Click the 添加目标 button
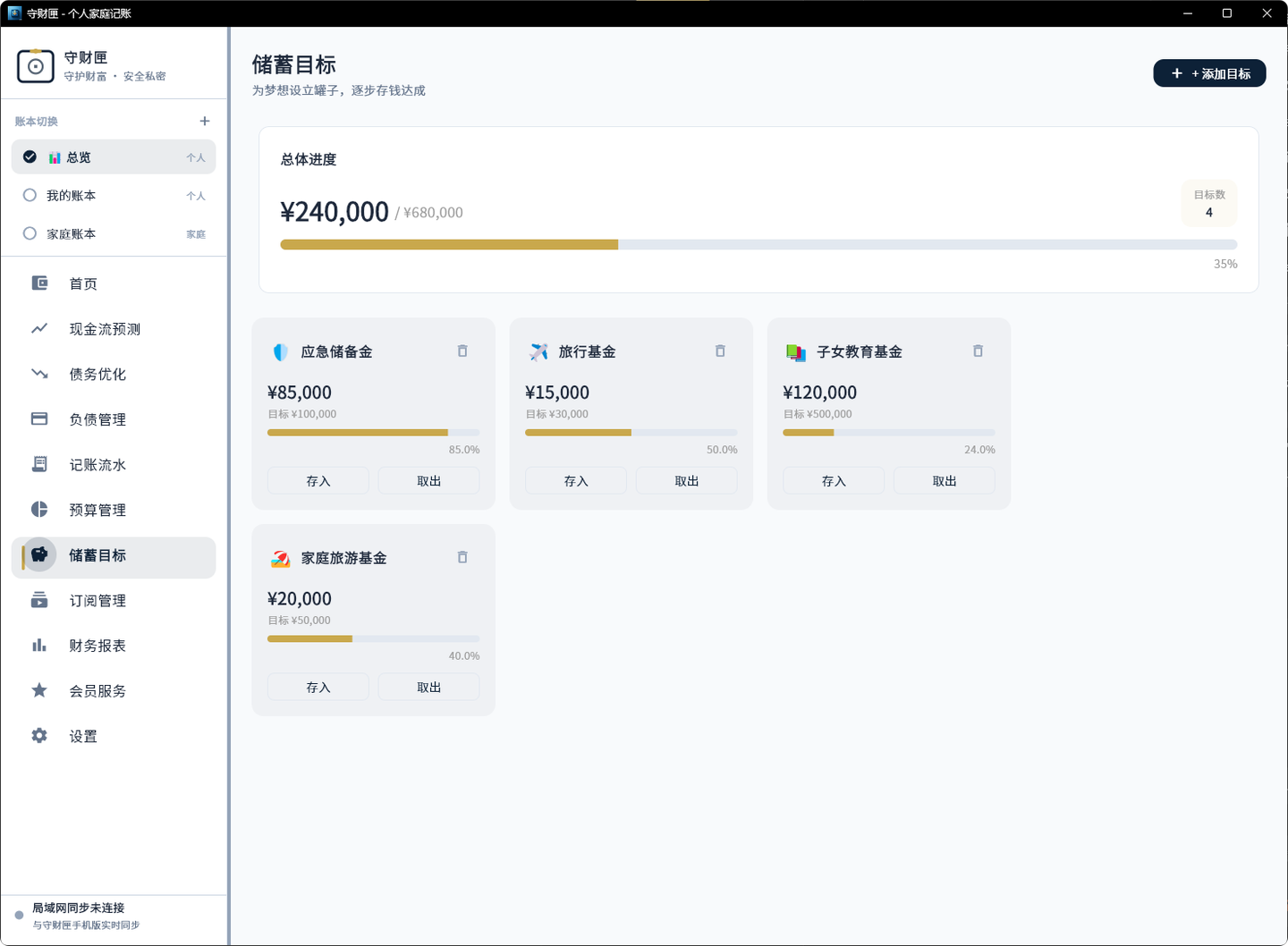This screenshot has width=1288, height=946. [x=1209, y=73]
